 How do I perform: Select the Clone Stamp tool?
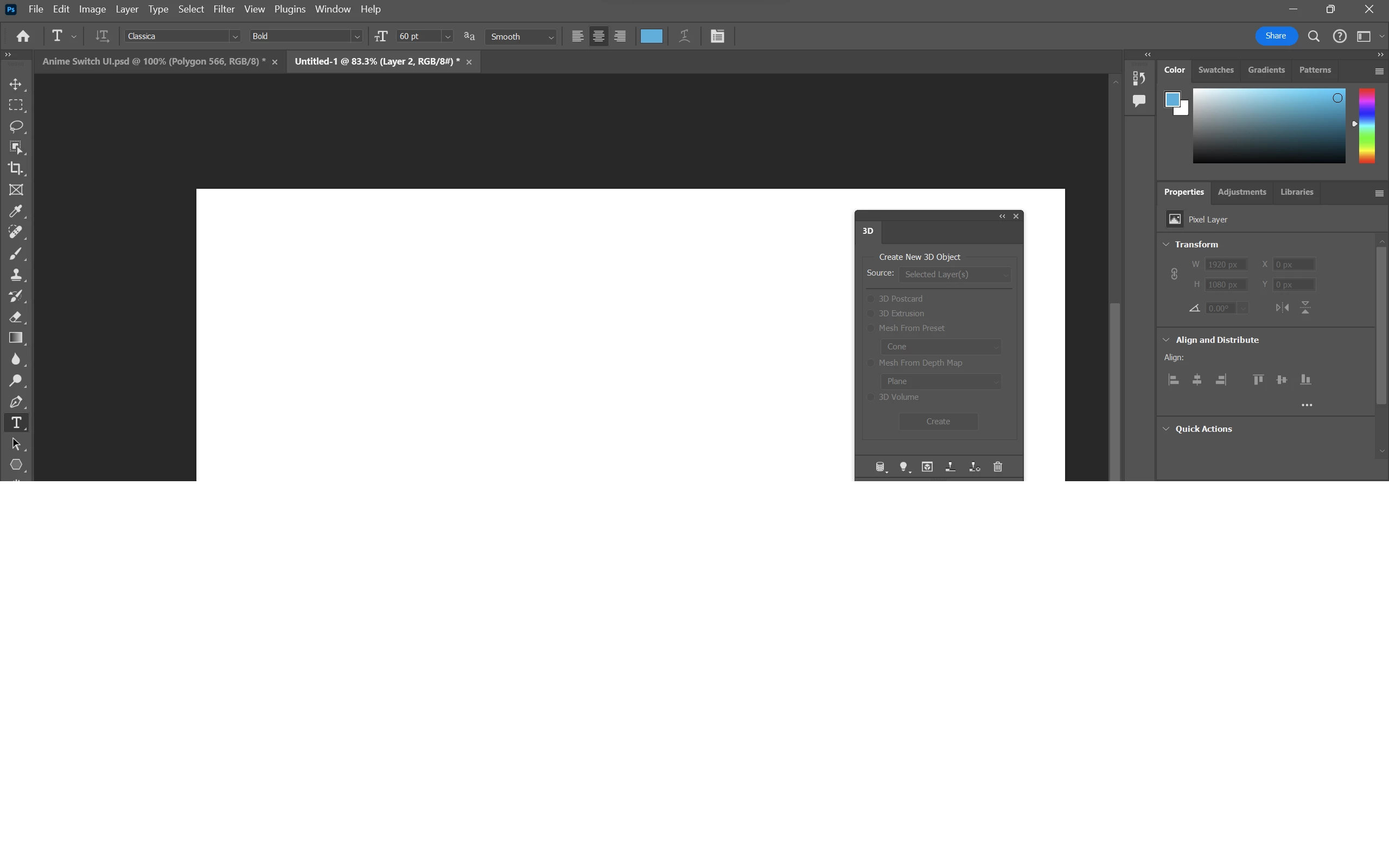(x=16, y=275)
